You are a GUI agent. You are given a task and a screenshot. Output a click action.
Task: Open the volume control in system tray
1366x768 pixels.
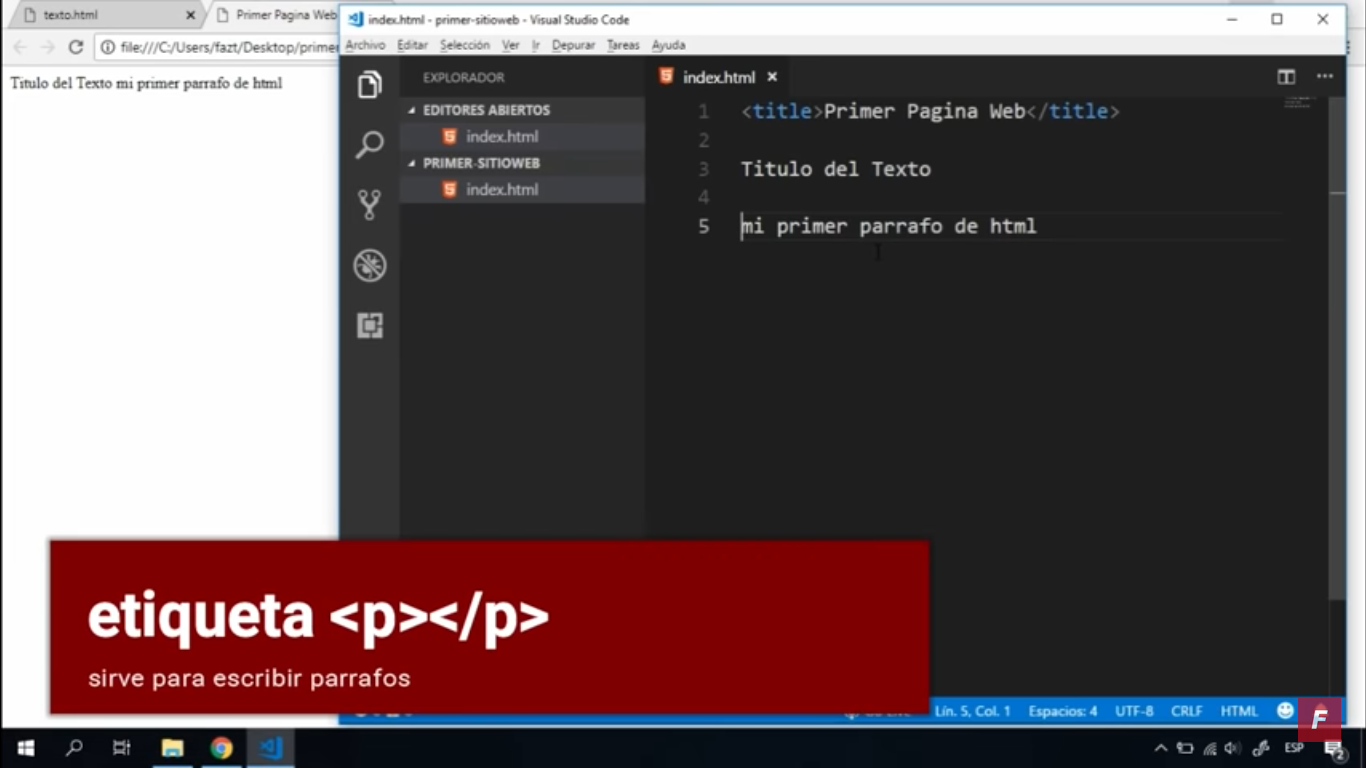coord(1232,748)
